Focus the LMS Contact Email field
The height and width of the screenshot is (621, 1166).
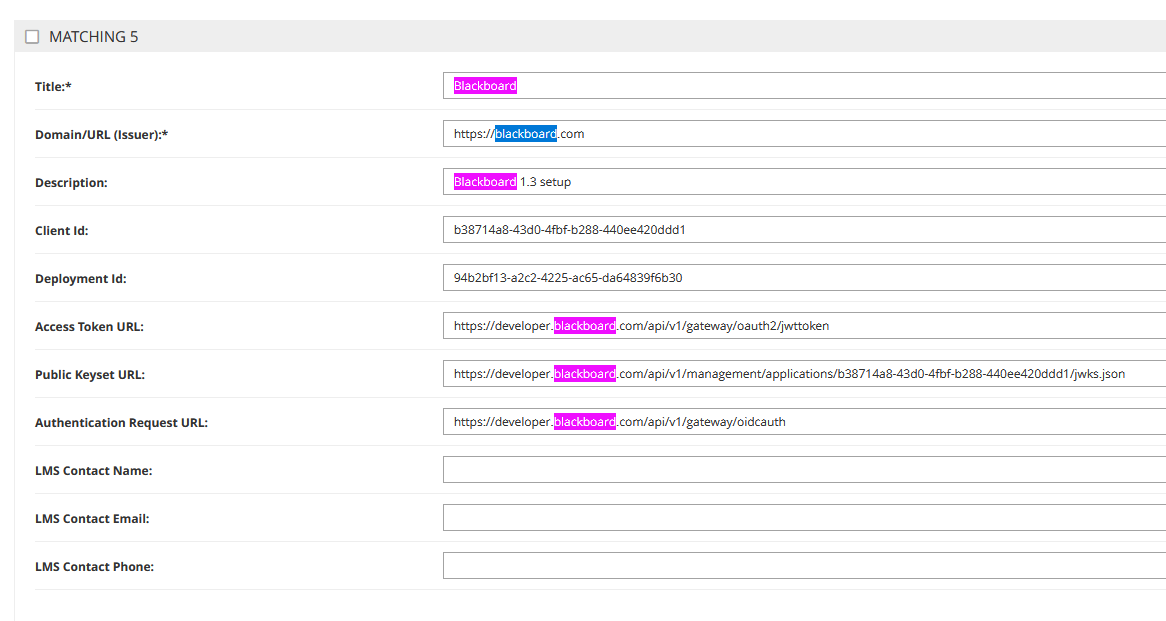point(805,518)
